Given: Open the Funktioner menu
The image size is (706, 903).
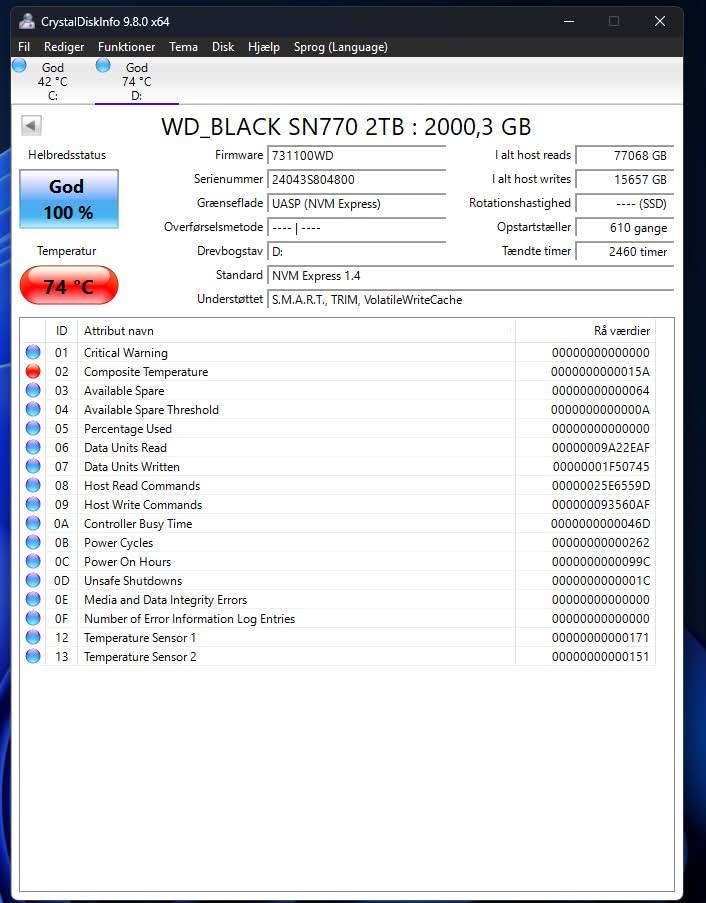Looking at the screenshot, I should (127, 47).
